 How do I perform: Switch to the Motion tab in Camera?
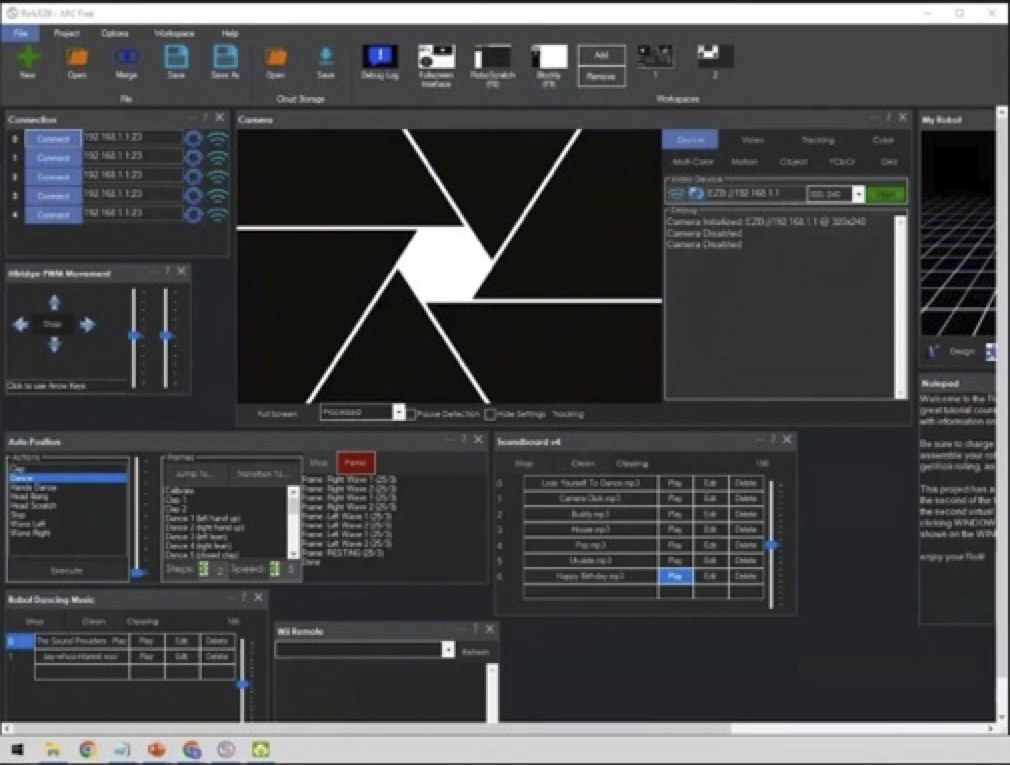(x=745, y=162)
